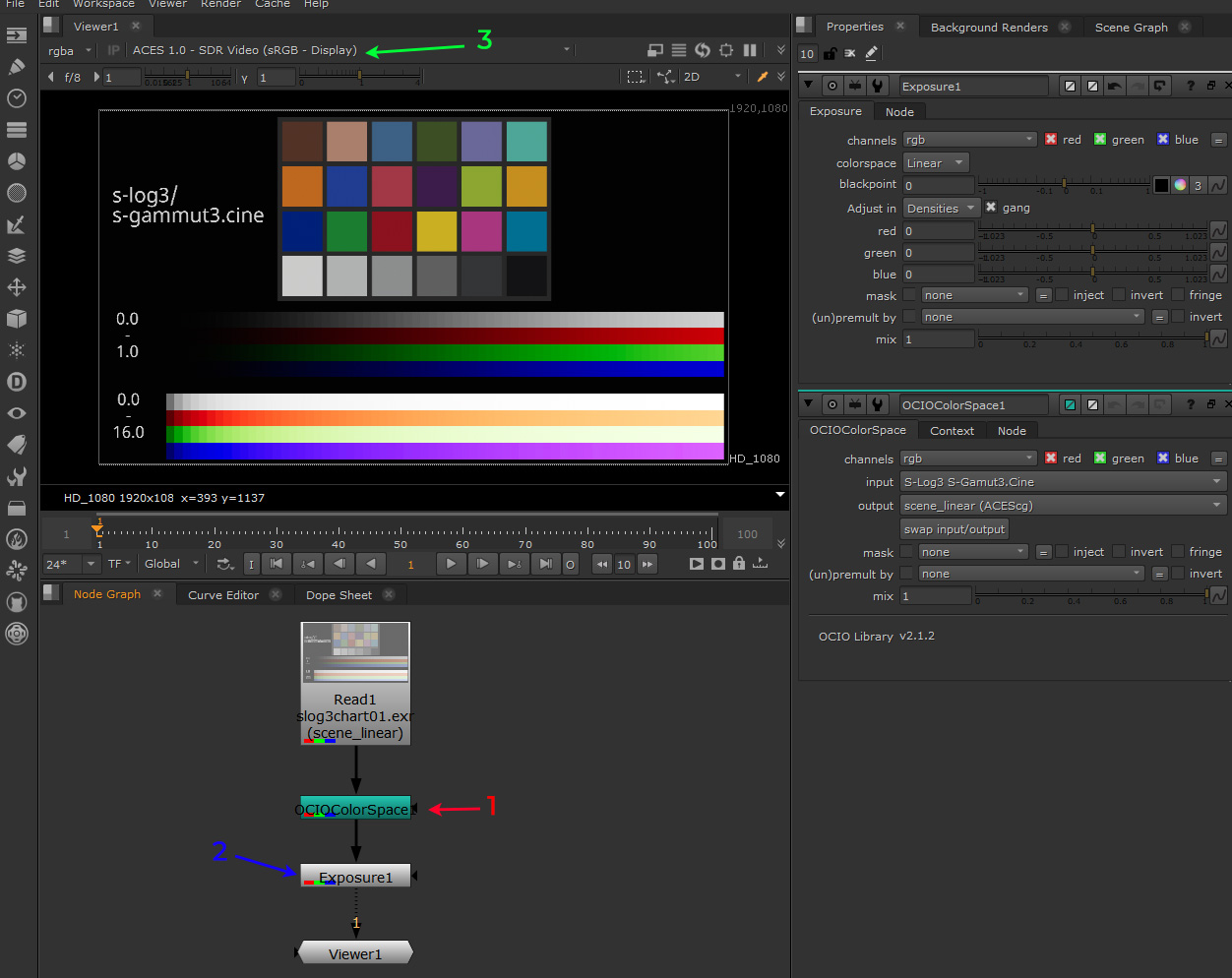Open the Deep nodes toolbar menu
Screen dimensions: 1232x978
17,382
